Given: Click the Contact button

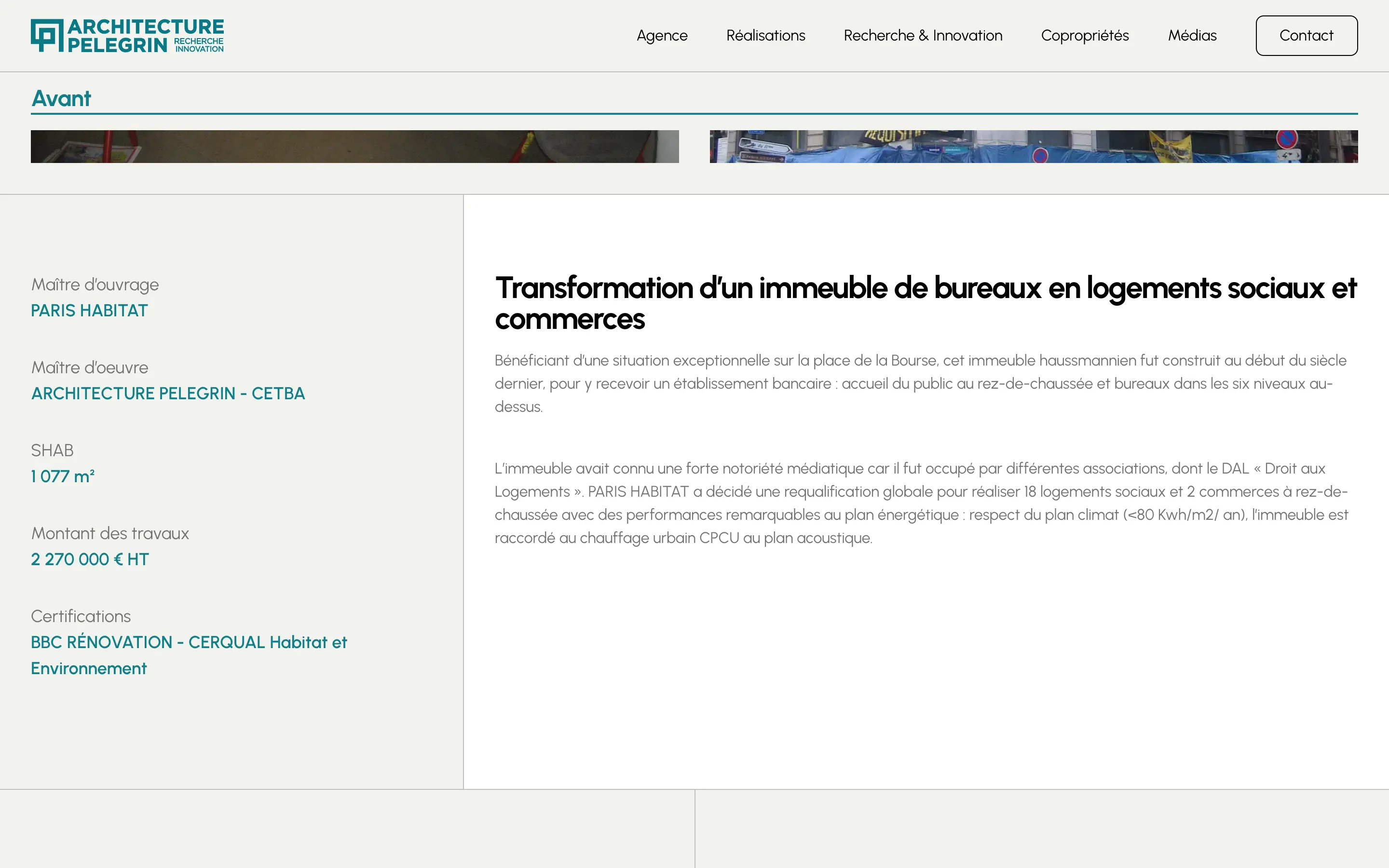Looking at the screenshot, I should pos(1307,36).
